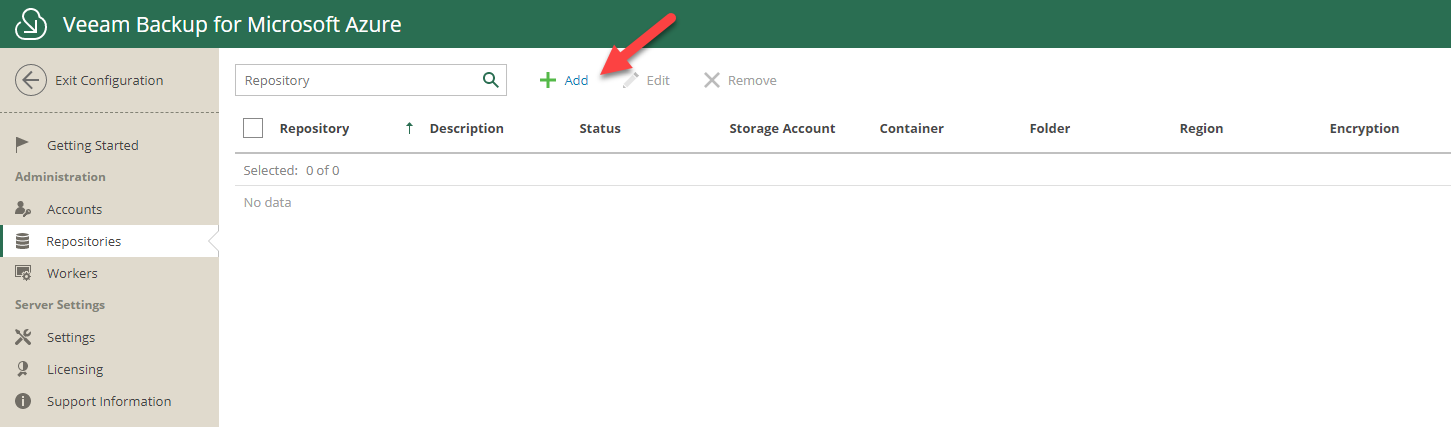Viewport: 1451px width, 427px height.
Task: Open the Repositories menu item
Action: 84,241
